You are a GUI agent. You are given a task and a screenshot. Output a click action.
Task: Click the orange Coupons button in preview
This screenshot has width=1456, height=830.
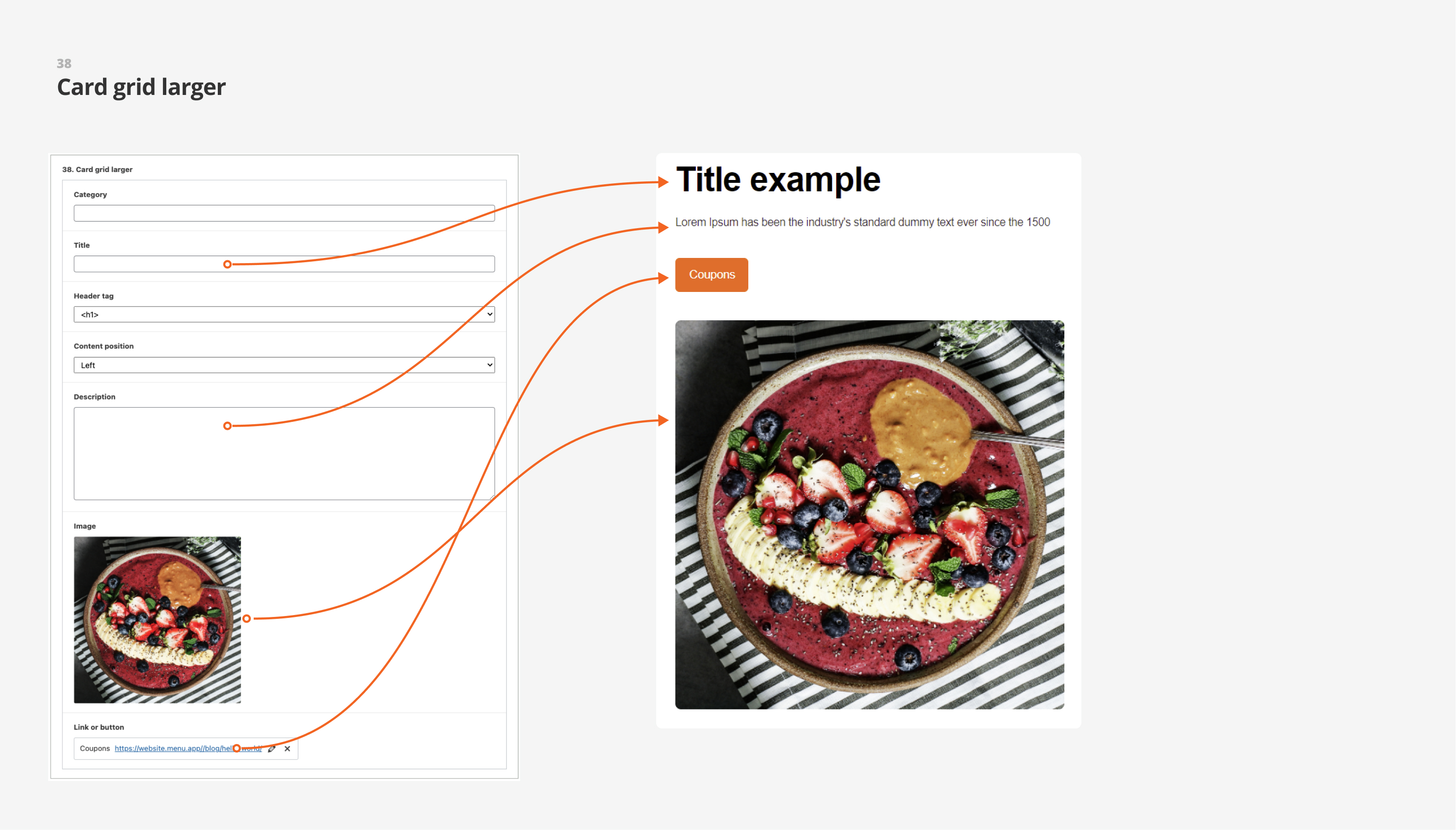click(x=711, y=275)
